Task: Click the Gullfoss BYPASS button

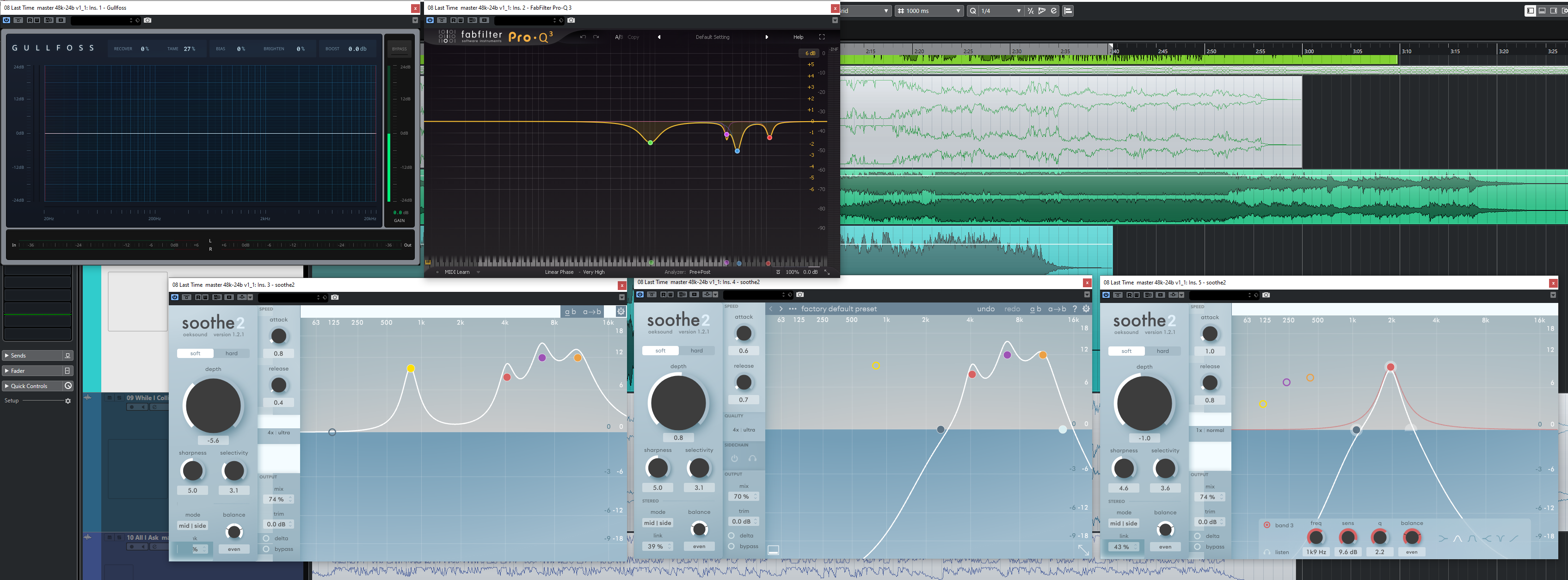Action: click(x=400, y=49)
